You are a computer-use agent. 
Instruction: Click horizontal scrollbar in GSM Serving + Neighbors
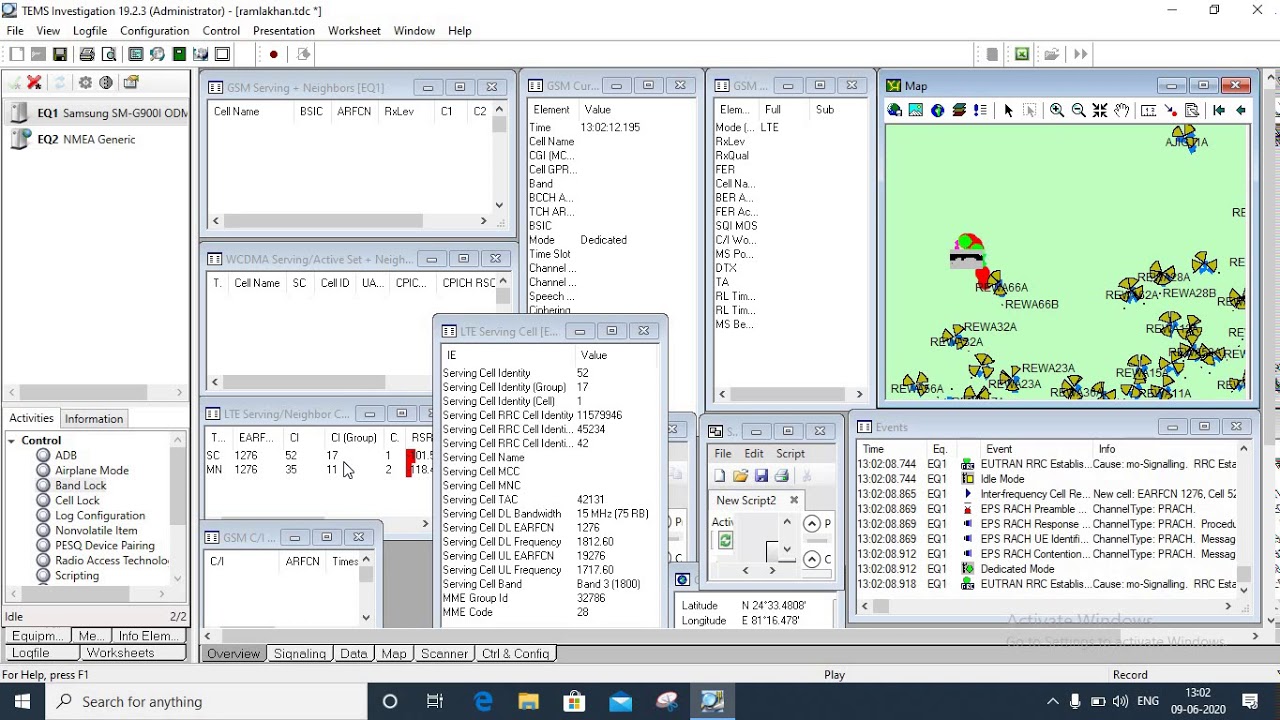tap(348, 221)
